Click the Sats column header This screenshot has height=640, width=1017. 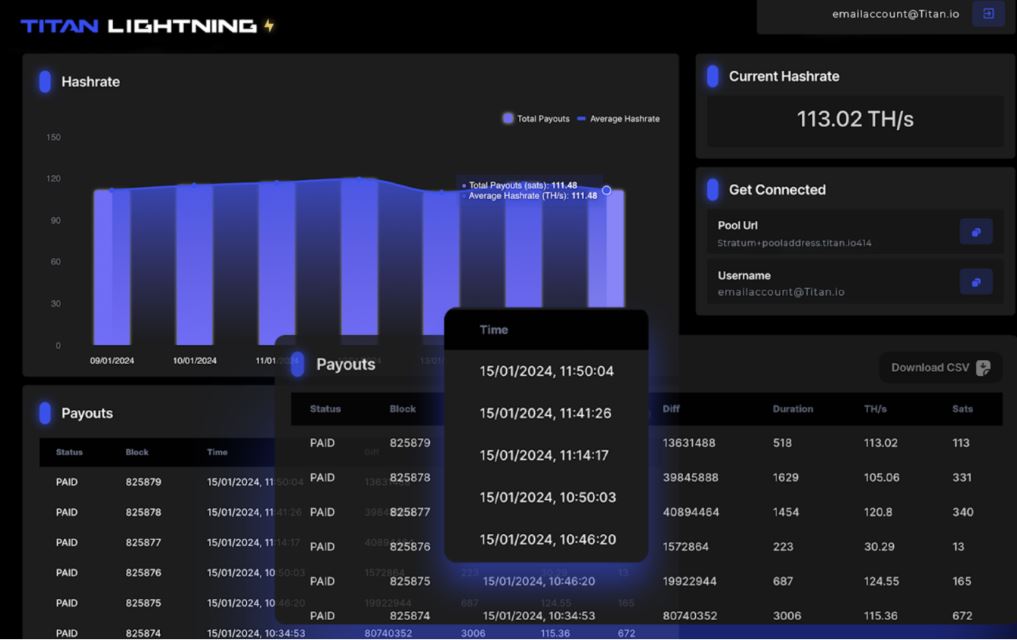click(x=963, y=409)
